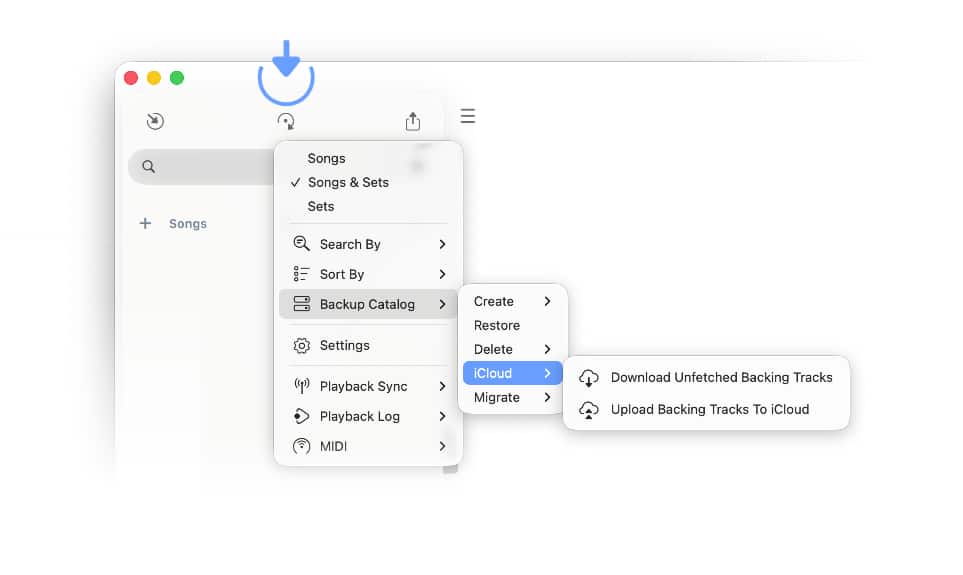Screen dimensions: 963x575
Task: Expand the MIDI submenu chevron
Action: [x=442, y=446]
